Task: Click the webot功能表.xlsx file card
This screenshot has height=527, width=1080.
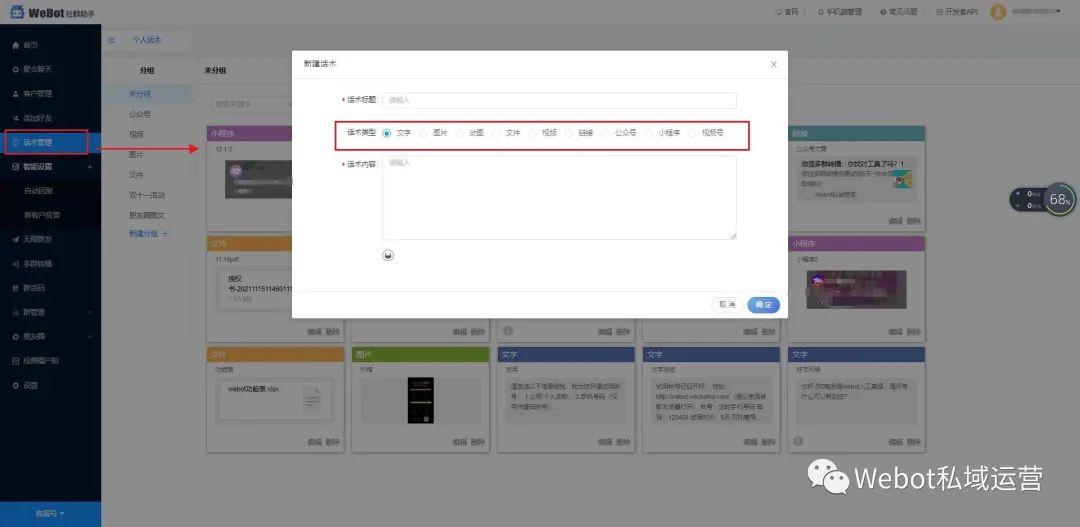Action: point(275,400)
